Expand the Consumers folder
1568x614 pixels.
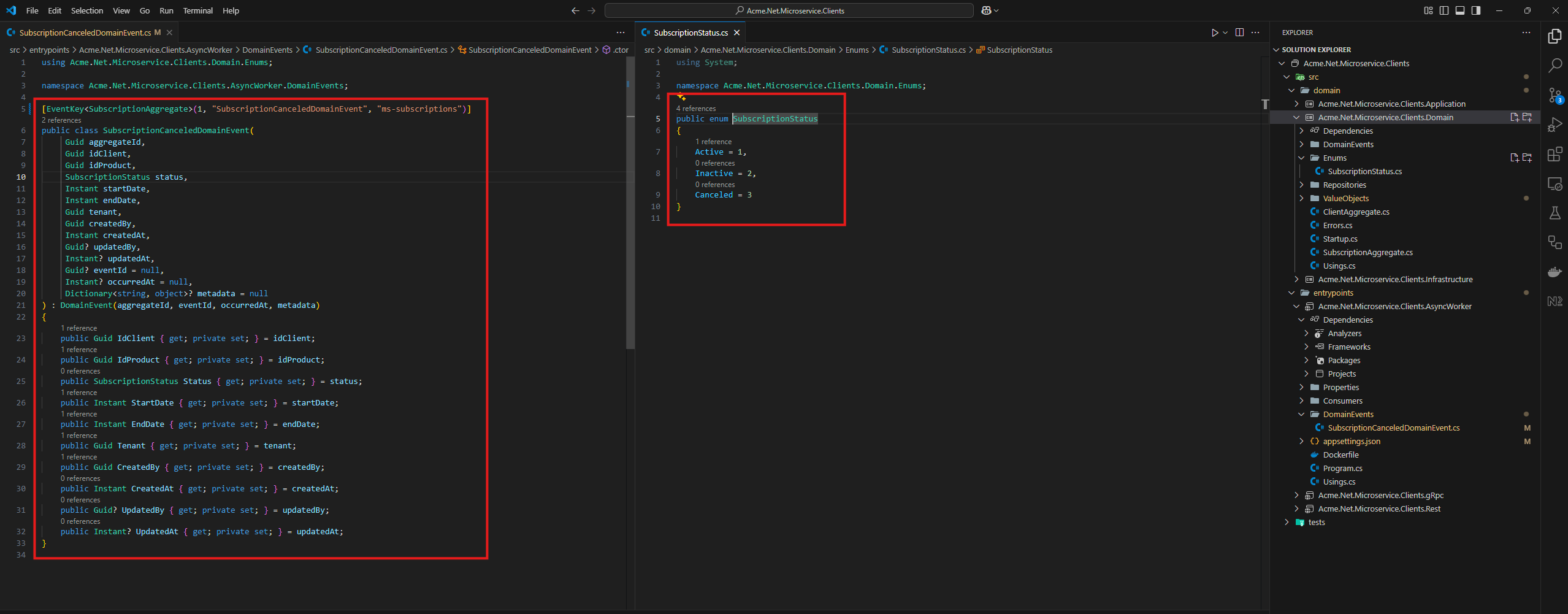[1301, 401]
